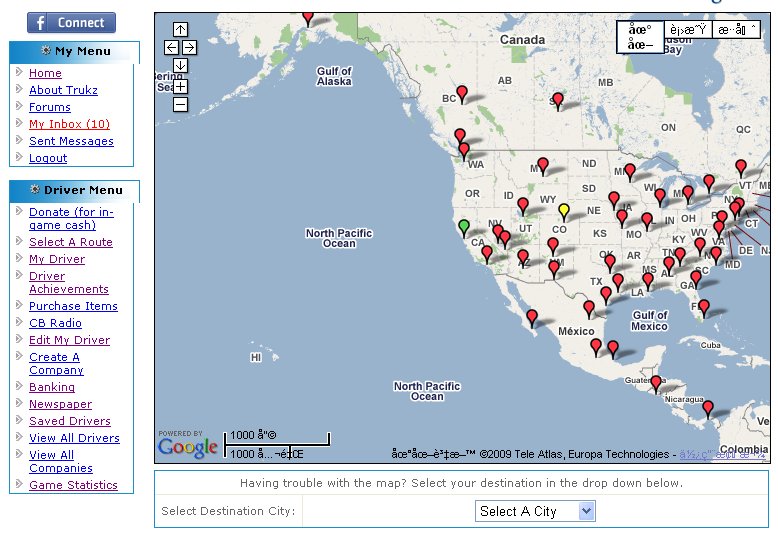Select the yellow map marker in Wyoming

tap(564, 211)
